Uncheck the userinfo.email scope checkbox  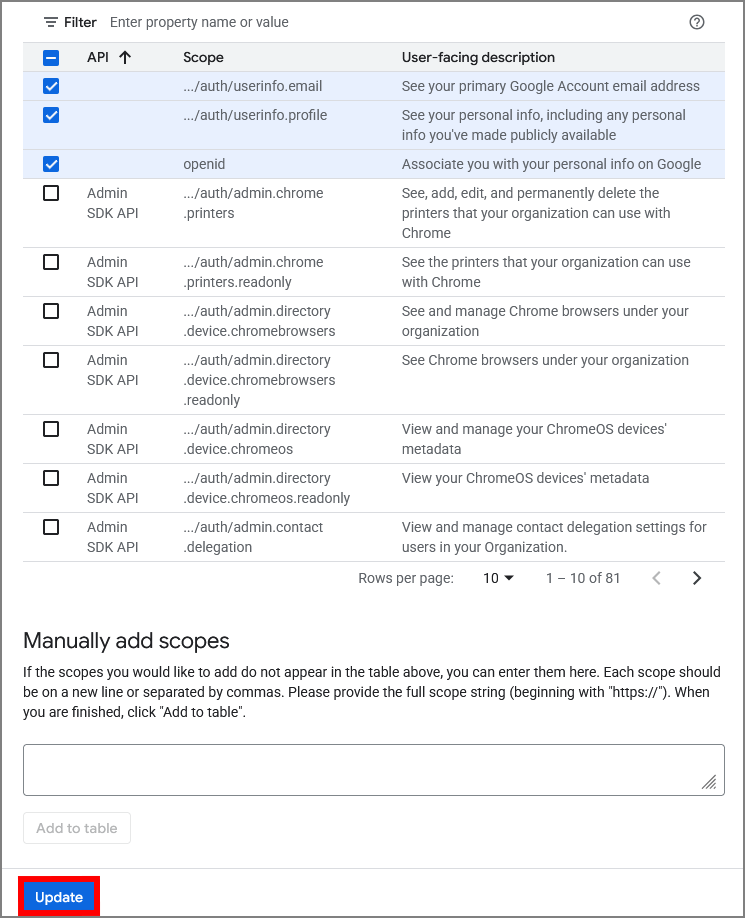[x=51, y=86]
